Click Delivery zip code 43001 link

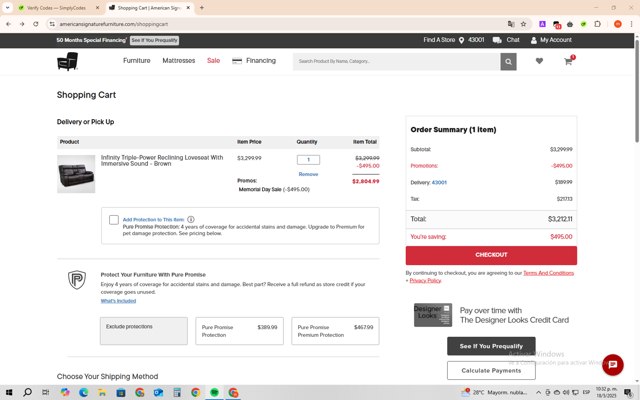[x=439, y=182]
